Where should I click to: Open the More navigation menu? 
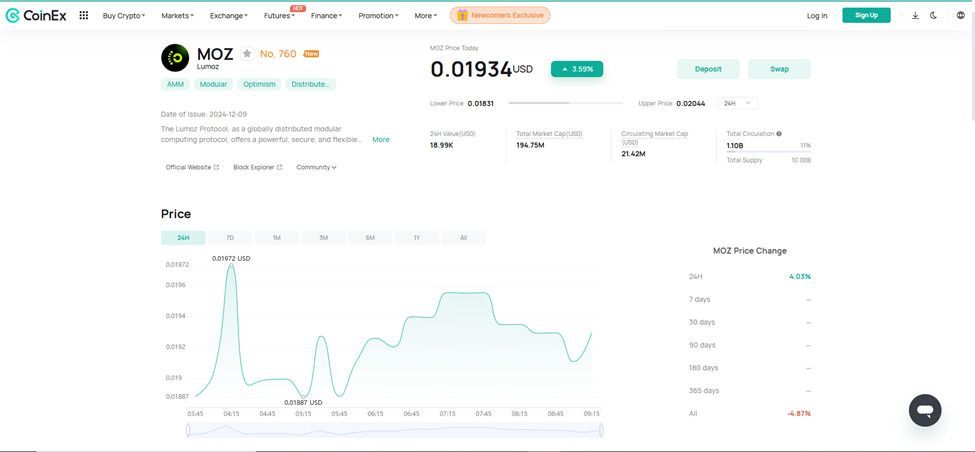[x=425, y=16]
